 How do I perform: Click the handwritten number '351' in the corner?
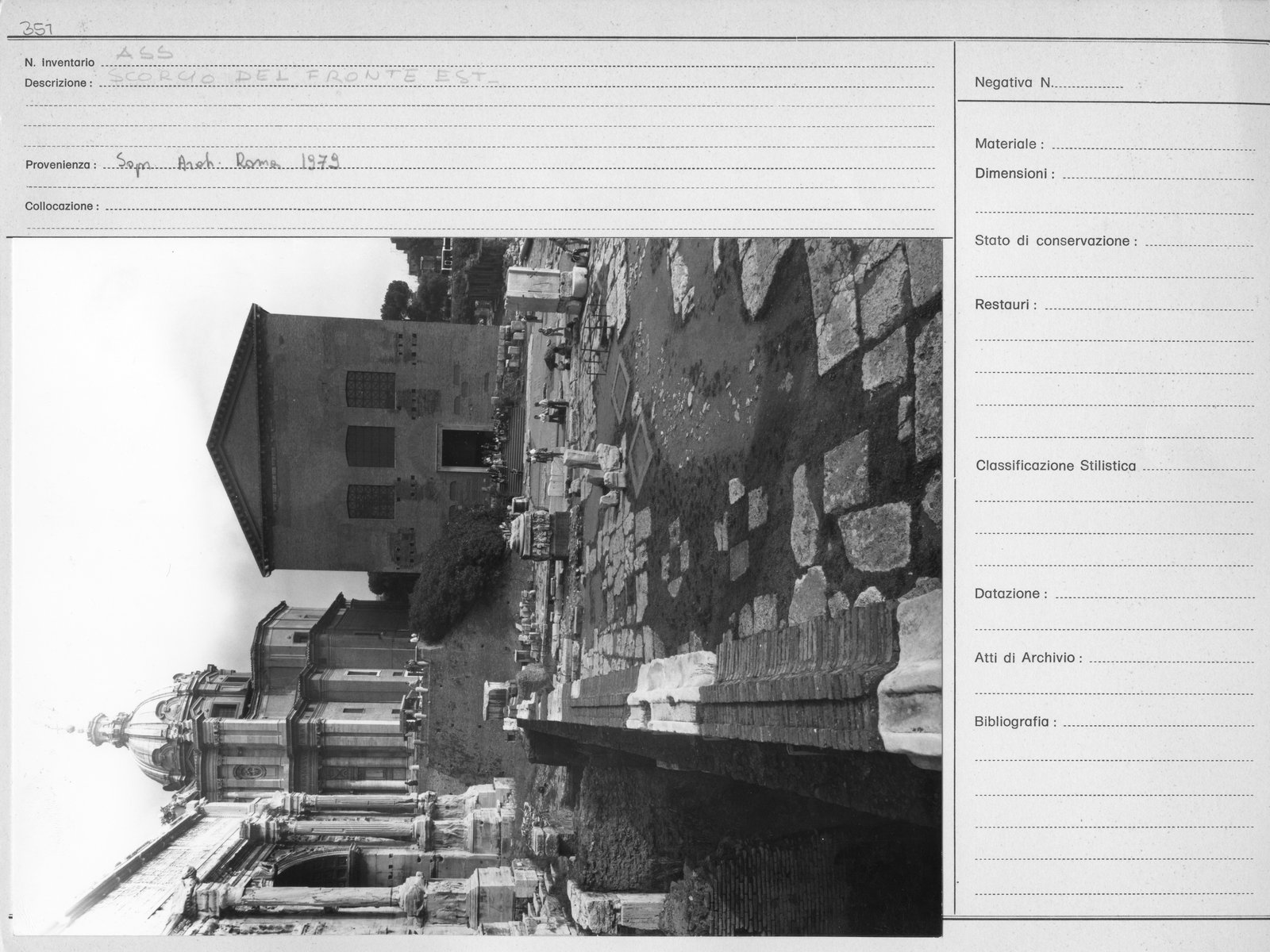[37, 30]
